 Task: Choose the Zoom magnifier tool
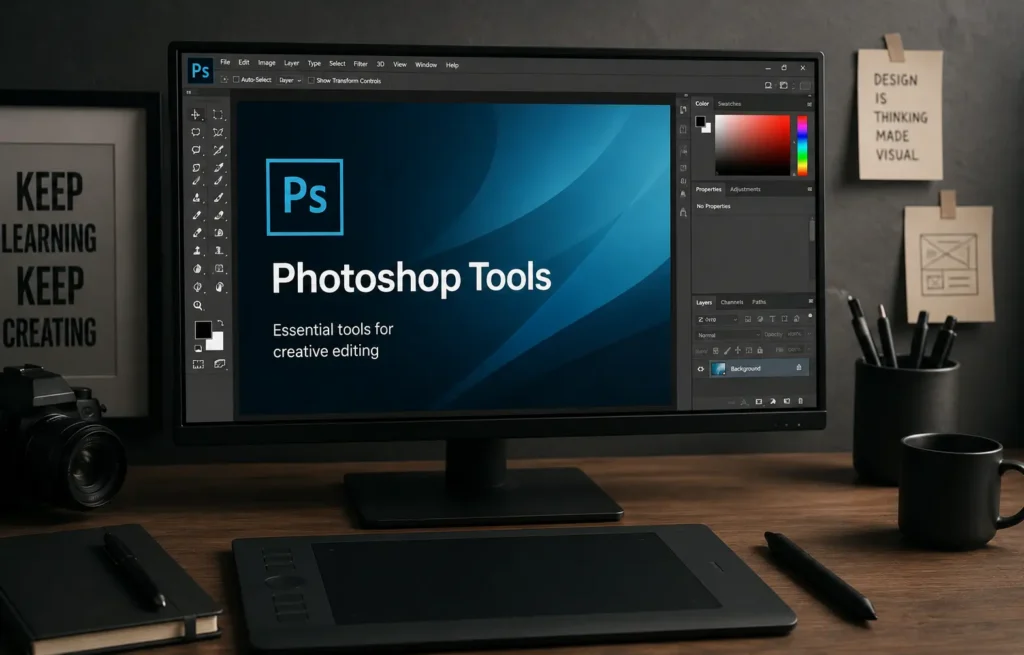[x=198, y=305]
